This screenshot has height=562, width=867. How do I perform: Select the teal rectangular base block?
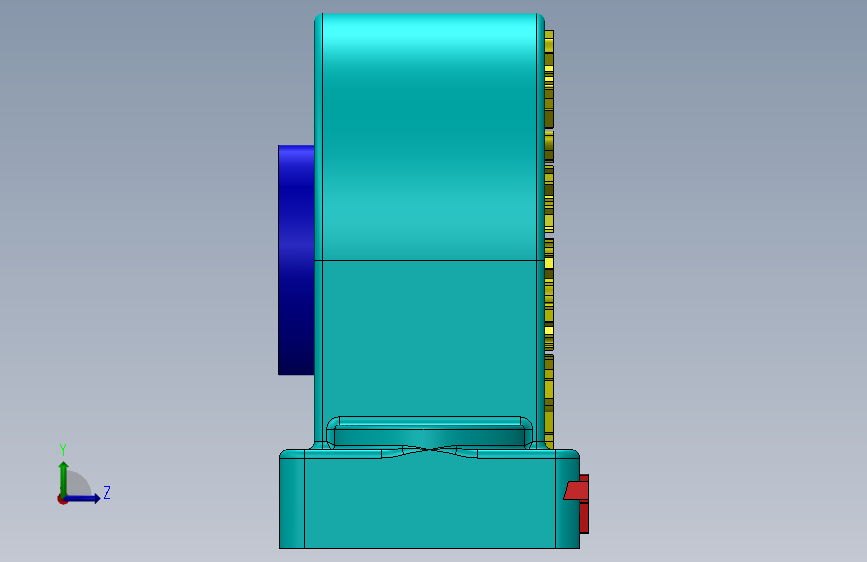point(429,499)
